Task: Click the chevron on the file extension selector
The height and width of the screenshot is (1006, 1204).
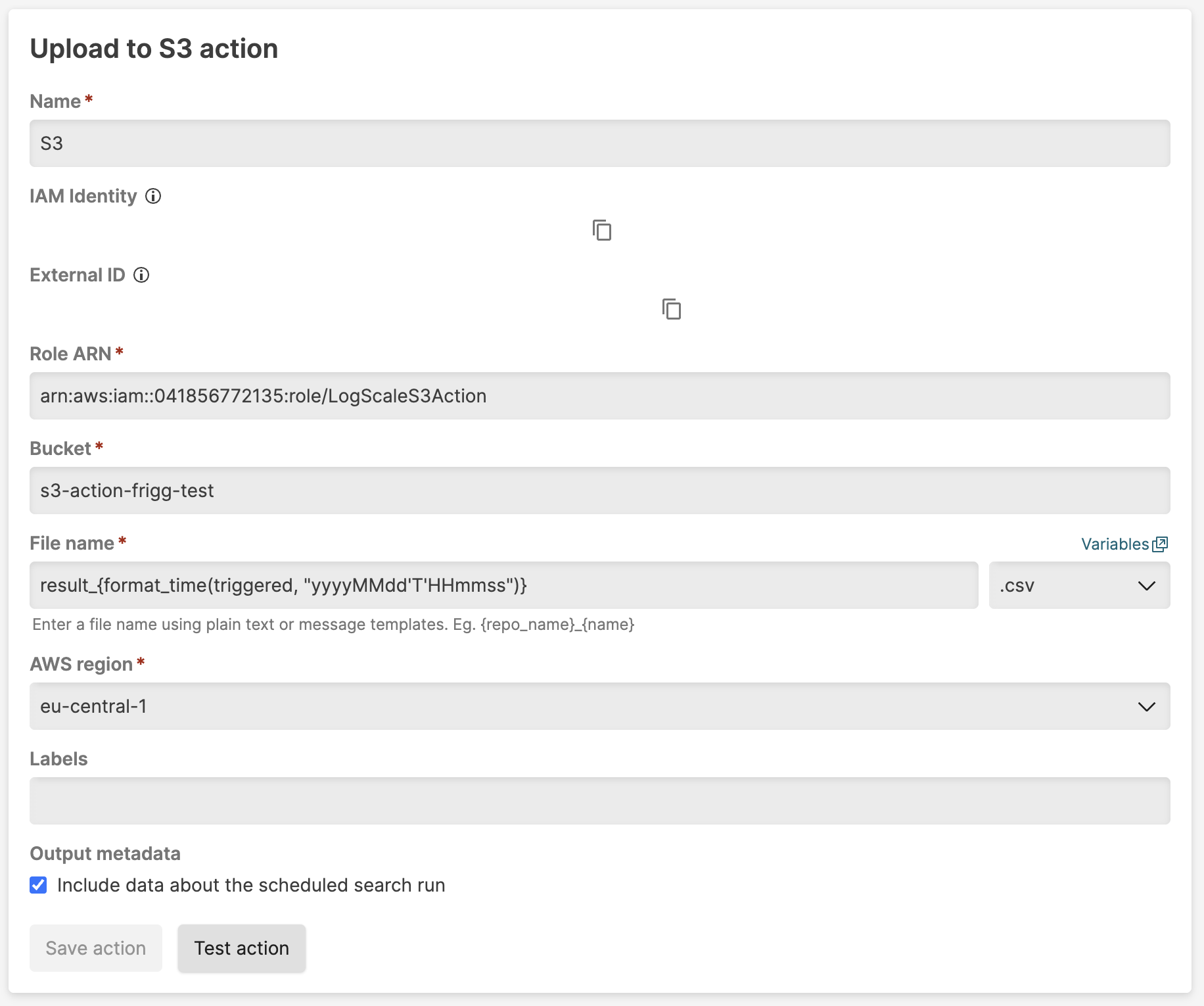Action: coord(1147,586)
